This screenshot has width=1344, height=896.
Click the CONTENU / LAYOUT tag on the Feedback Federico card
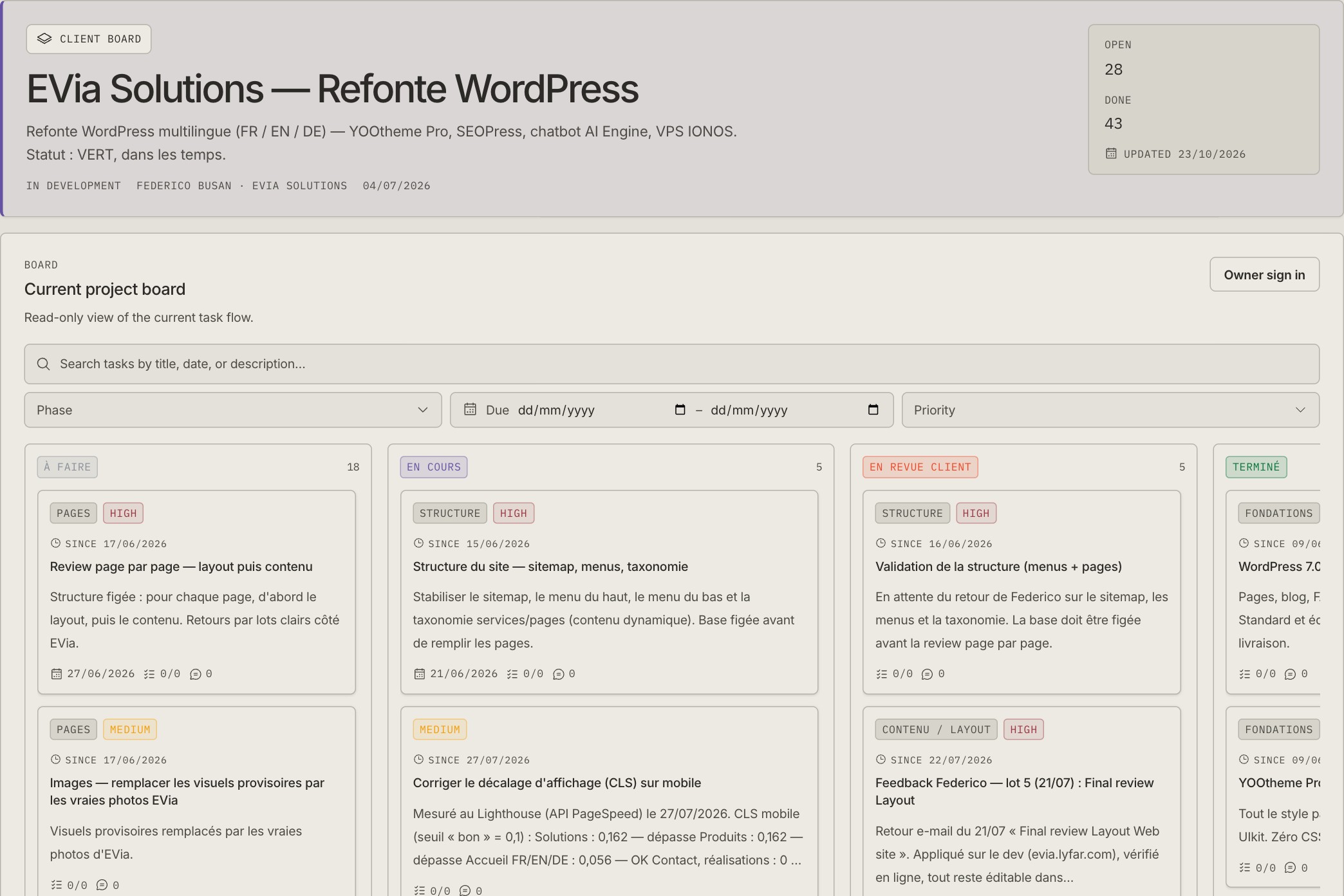(936, 729)
